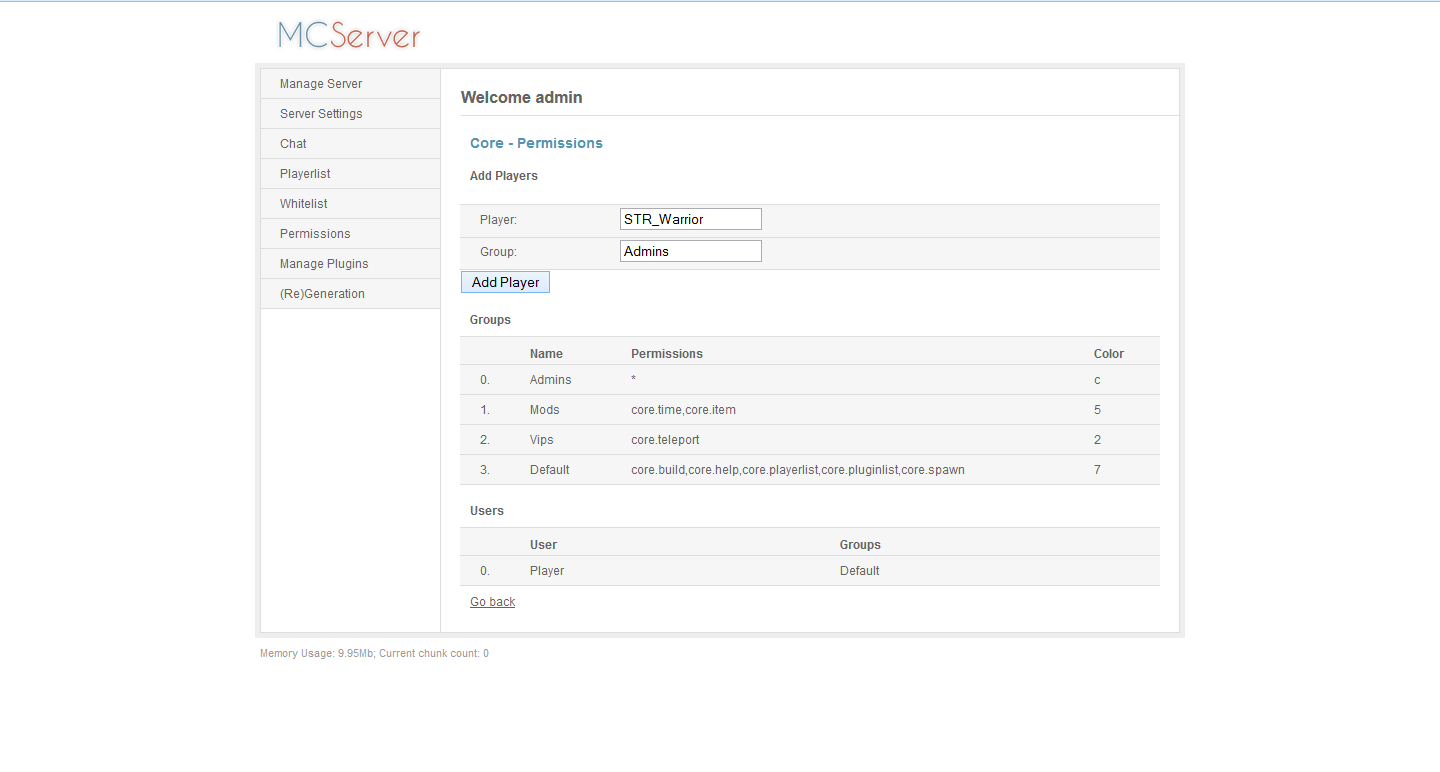Focus the Group input field

[690, 251]
